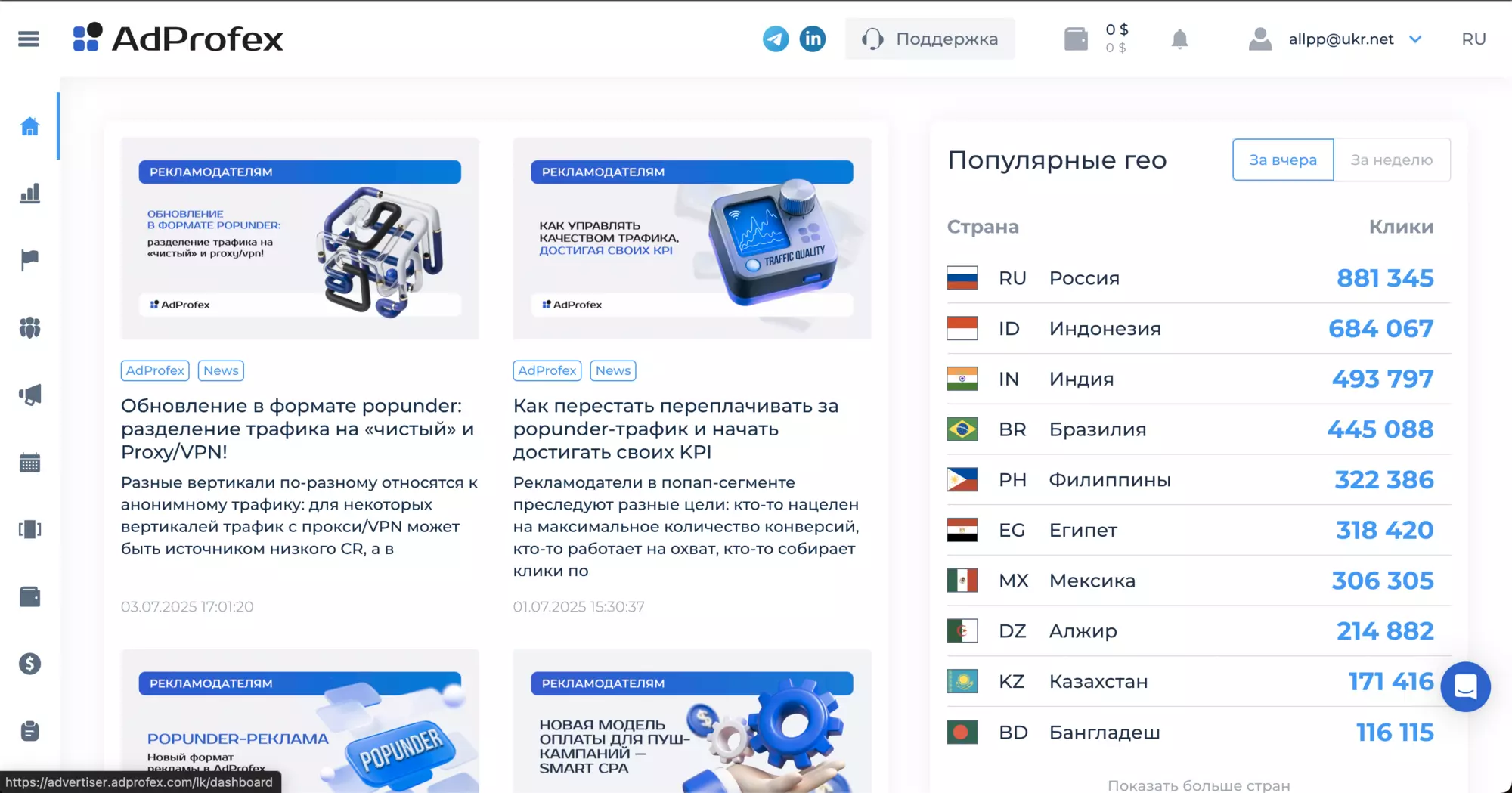Viewport: 1512px width, 793px height.
Task: Switch to the "За вчера" tab
Action: click(x=1283, y=160)
